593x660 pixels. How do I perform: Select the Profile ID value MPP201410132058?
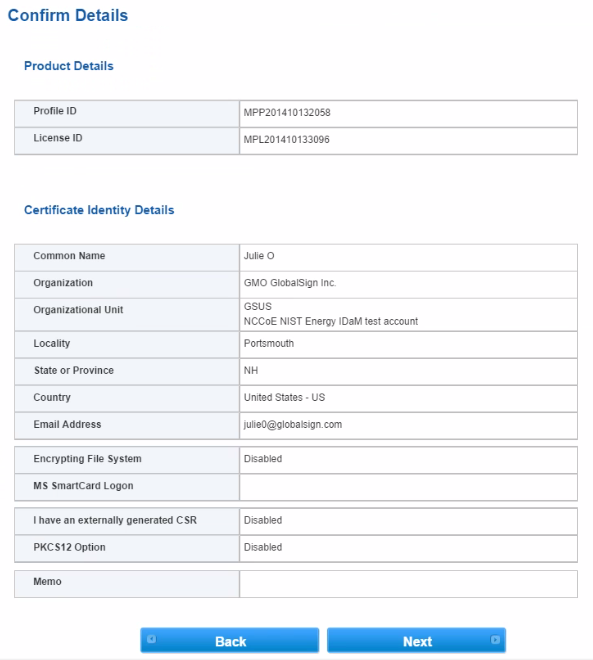coord(287,112)
